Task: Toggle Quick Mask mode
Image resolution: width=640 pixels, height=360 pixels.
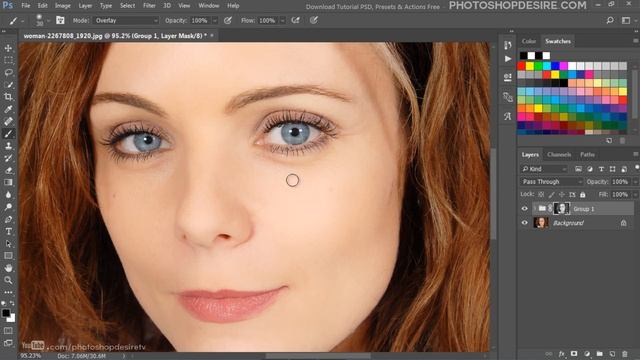Action: point(8,331)
